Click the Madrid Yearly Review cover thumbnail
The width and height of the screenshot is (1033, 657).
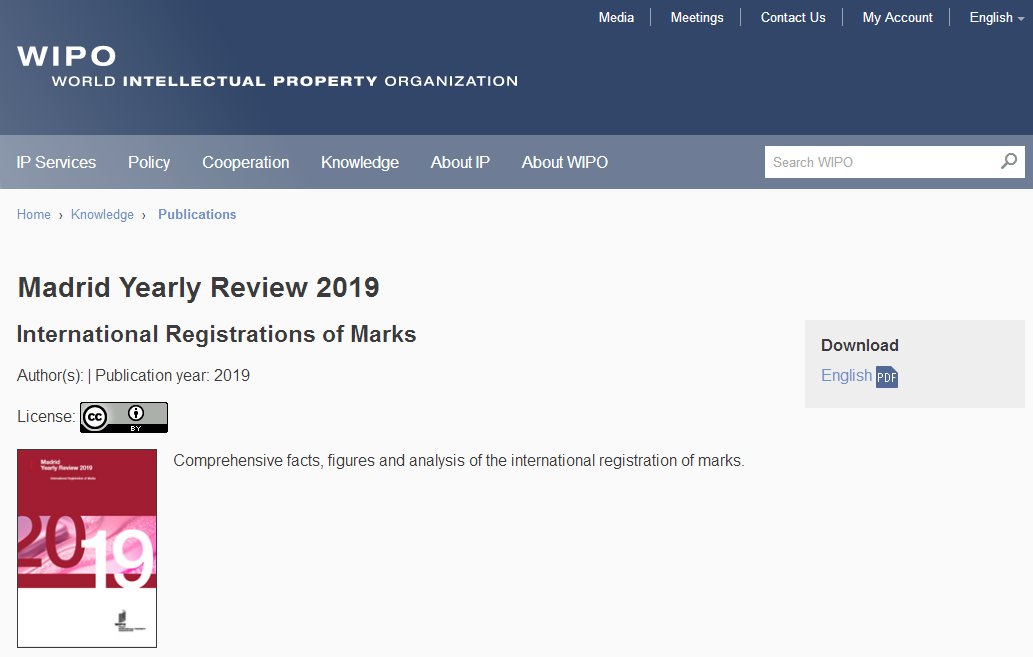click(87, 548)
